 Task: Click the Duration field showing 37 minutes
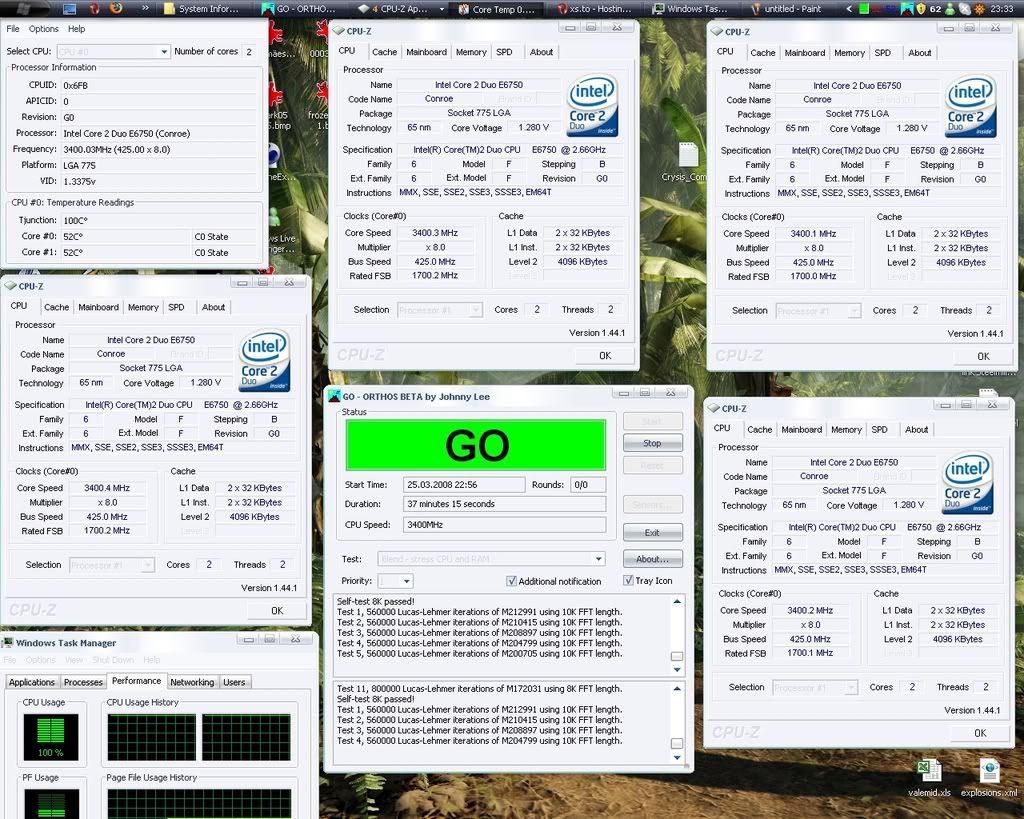[504, 504]
